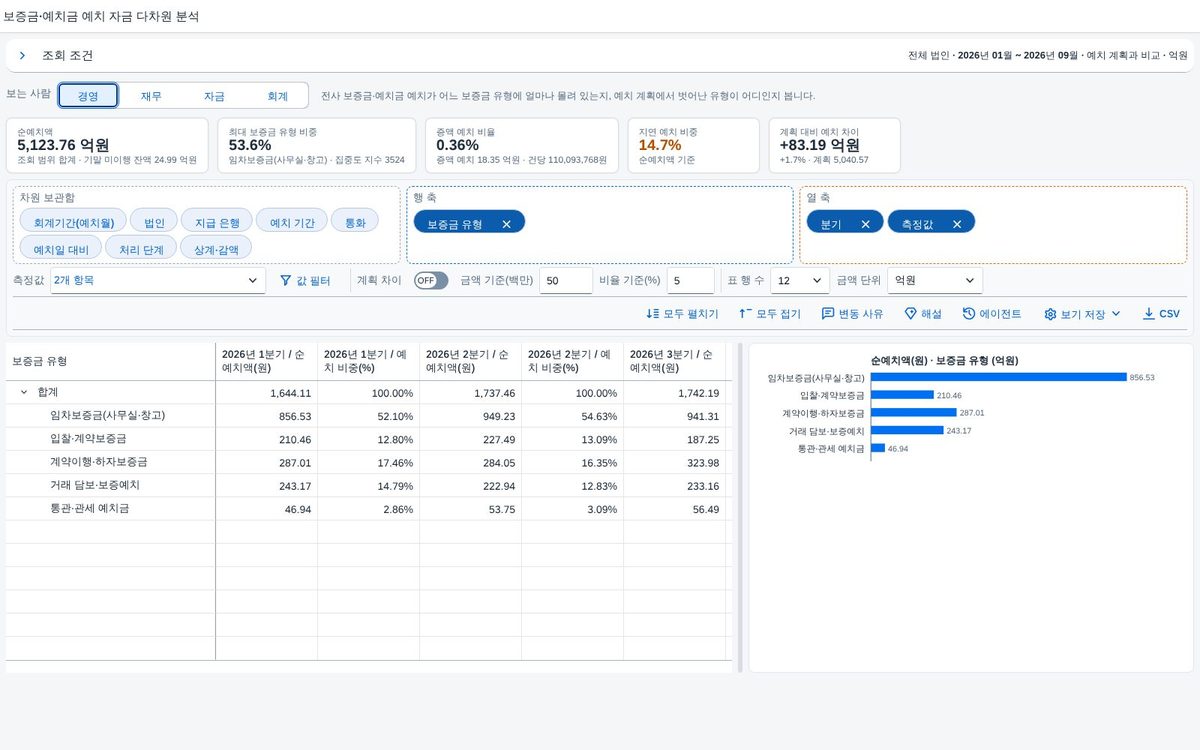Screen dimensions: 1200x750
Task: Click the 순예치액 5,123.76 억원 KPI card
Action: point(107,146)
